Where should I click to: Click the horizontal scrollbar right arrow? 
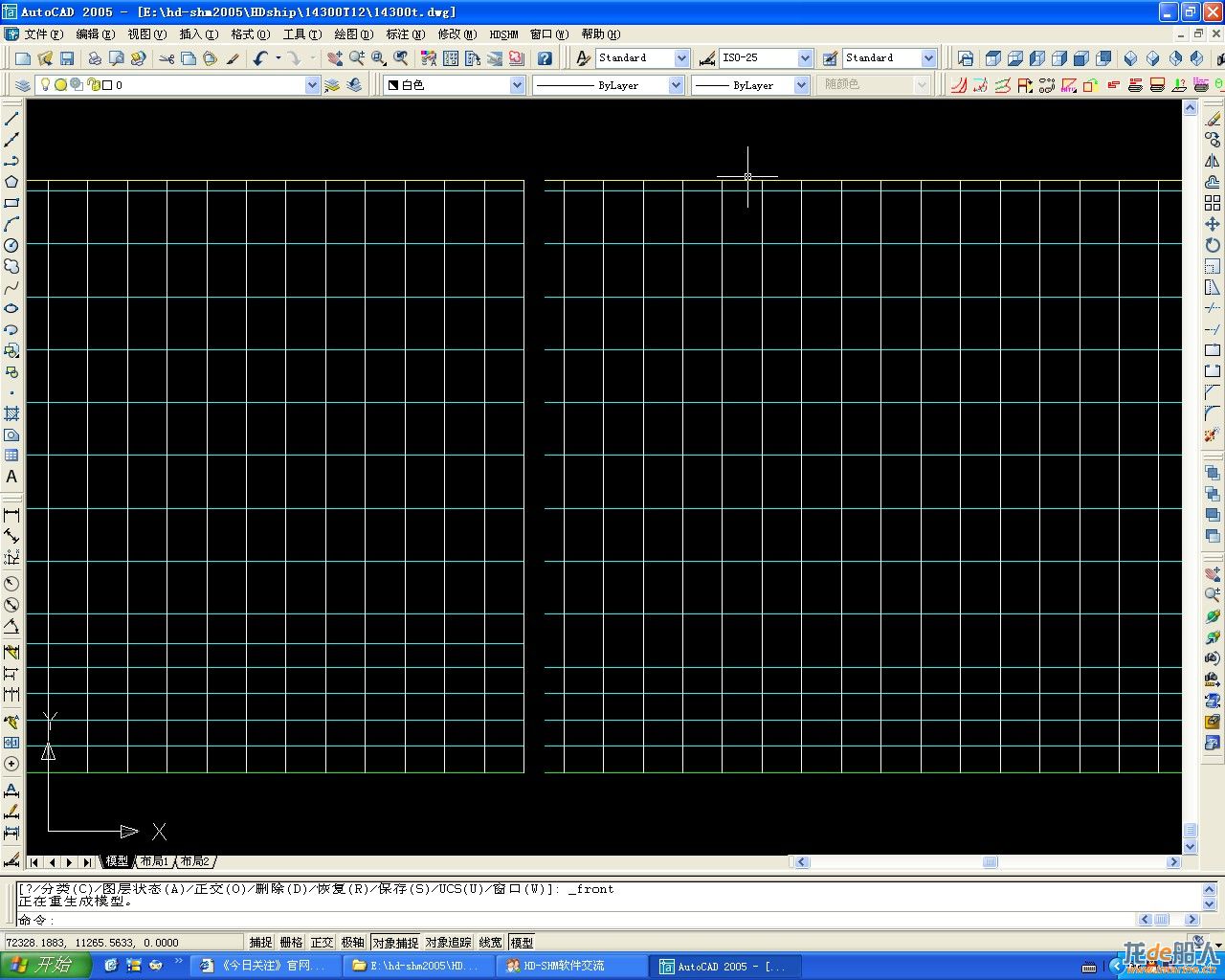point(1174,862)
